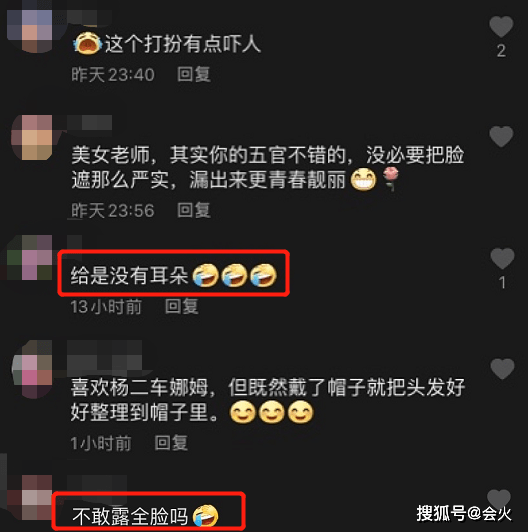Tap heart next to 给是没有耳朵 comment
The image size is (528, 532).
click(502, 259)
